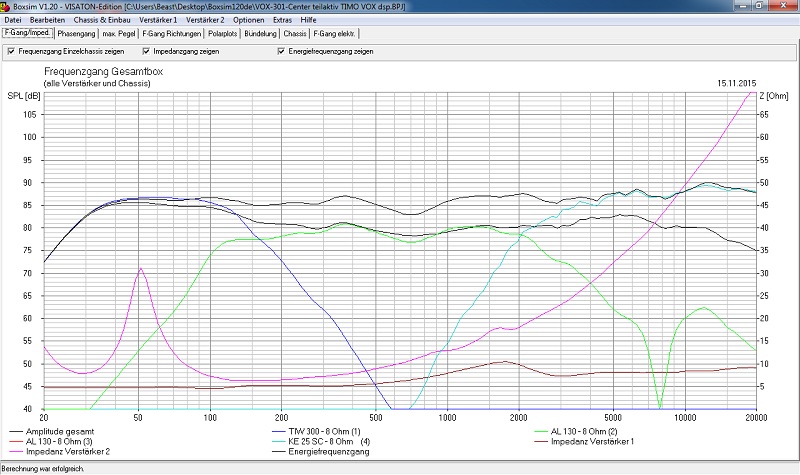Open the Extras menu
800x475 pixels.
pos(284,20)
